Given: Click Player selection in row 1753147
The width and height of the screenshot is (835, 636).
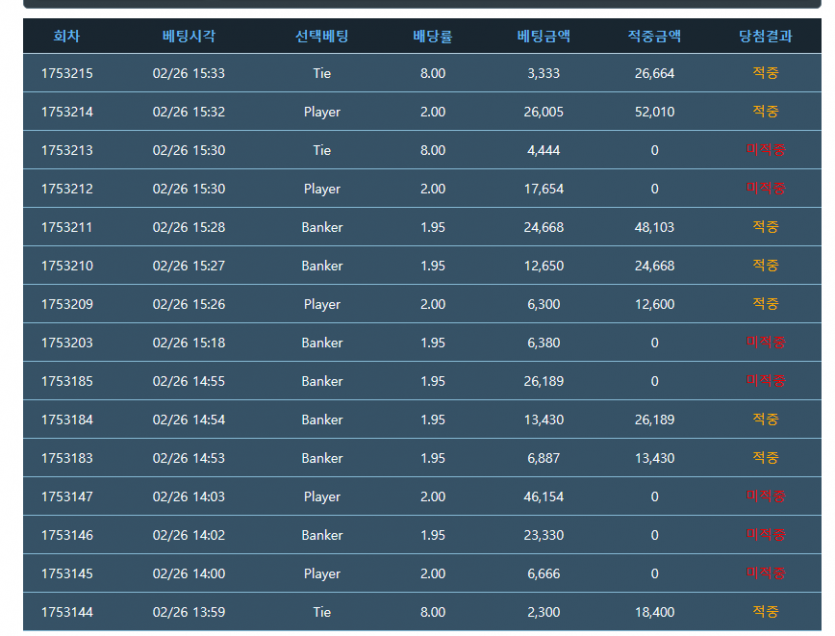Looking at the screenshot, I should coord(322,496).
